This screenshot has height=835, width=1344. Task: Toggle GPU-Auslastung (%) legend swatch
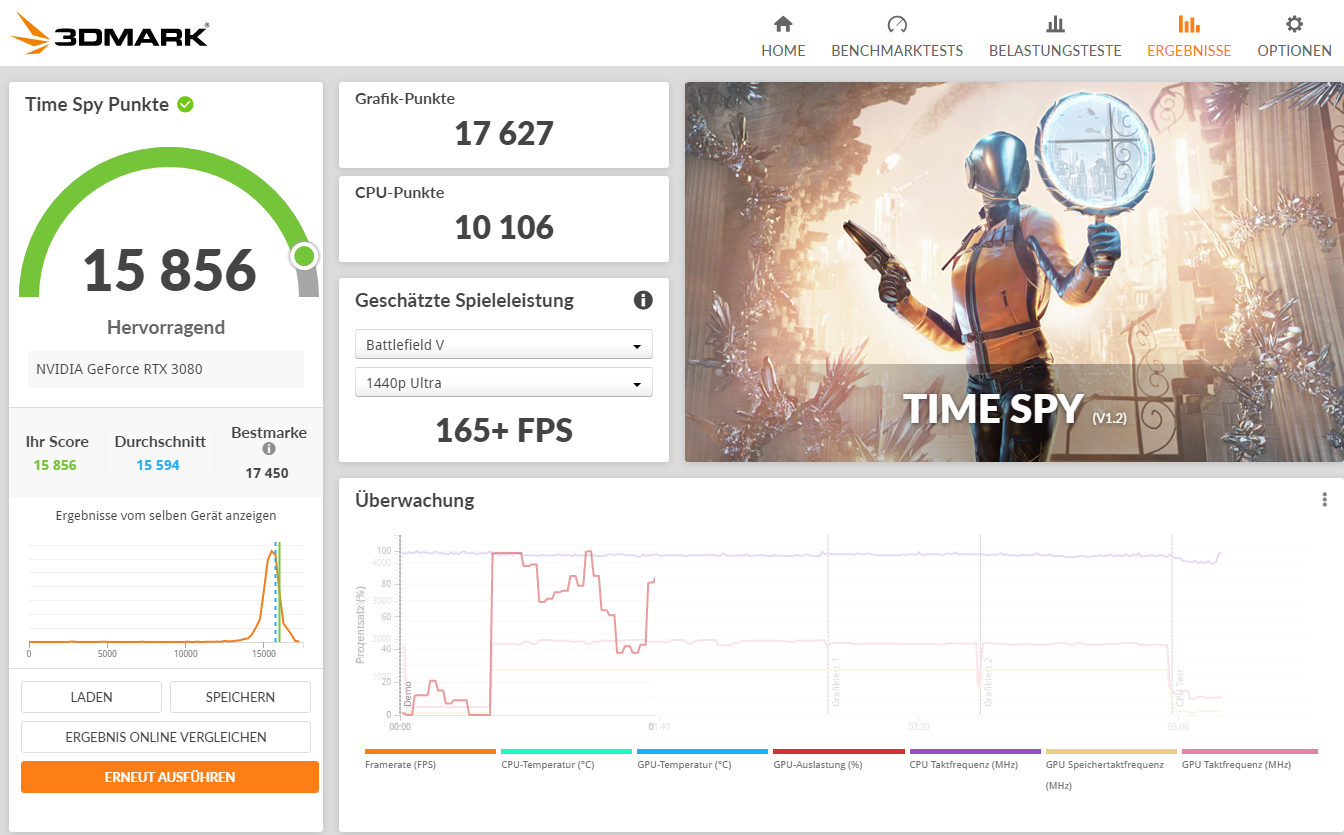(x=838, y=751)
